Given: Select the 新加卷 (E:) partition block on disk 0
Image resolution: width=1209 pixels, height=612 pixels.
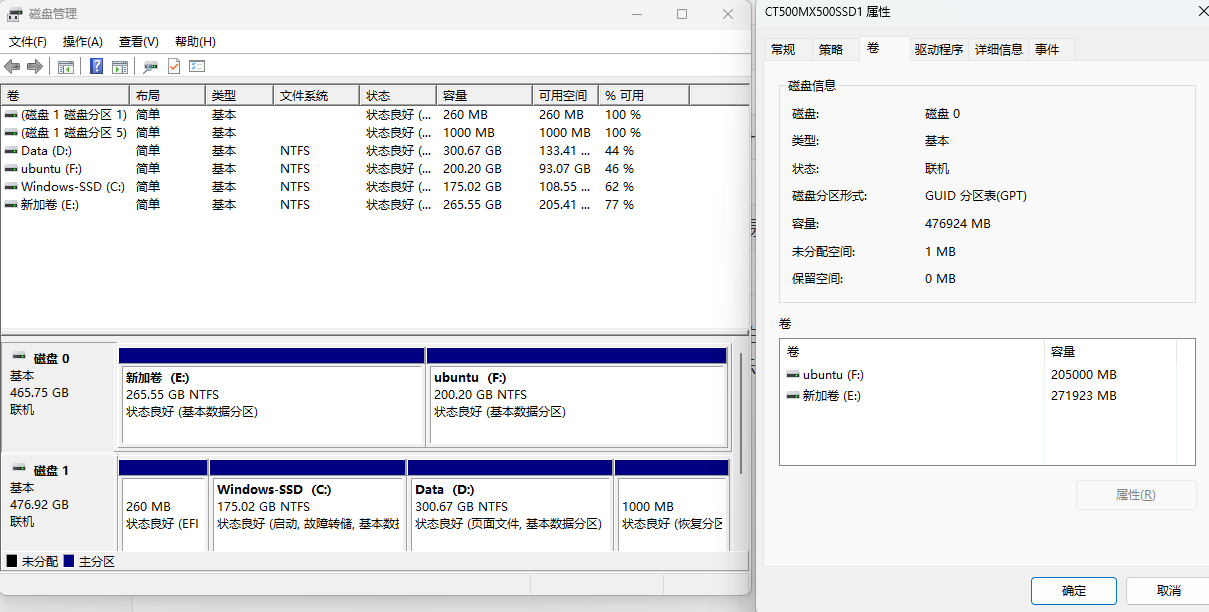Looking at the screenshot, I should [x=272, y=397].
